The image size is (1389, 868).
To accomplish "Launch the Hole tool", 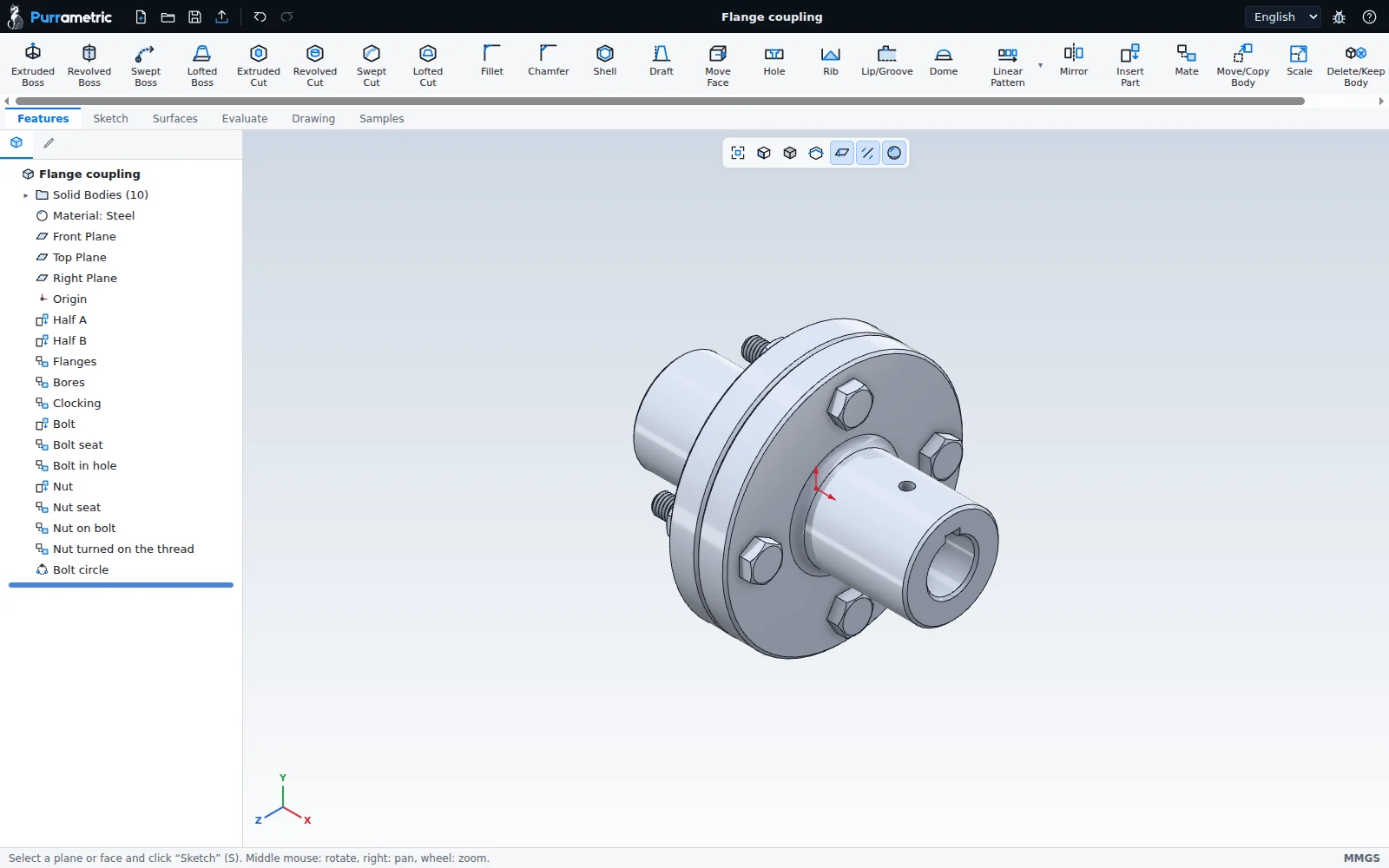I will click(774, 60).
